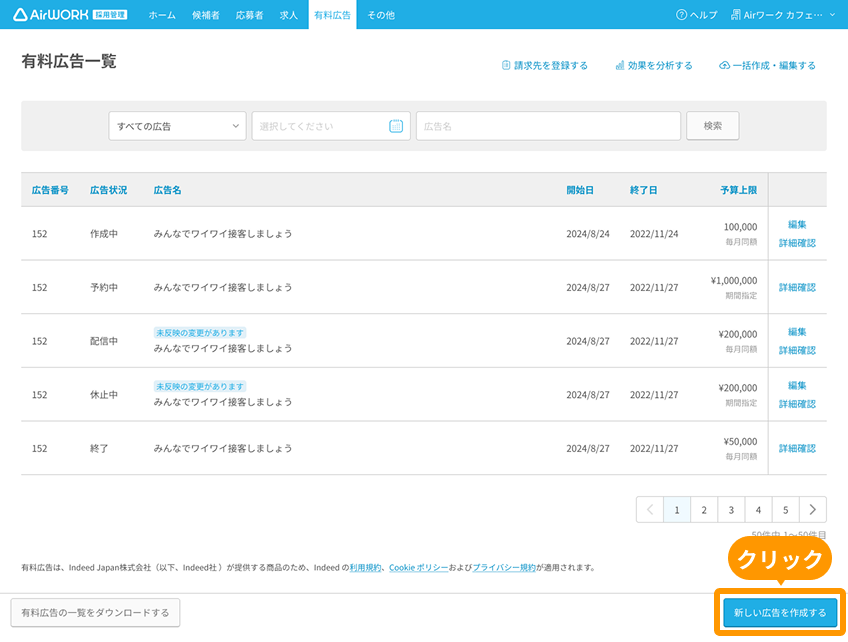Click budget ¥1,000,000 in 予約中 row

pos(734,280)
